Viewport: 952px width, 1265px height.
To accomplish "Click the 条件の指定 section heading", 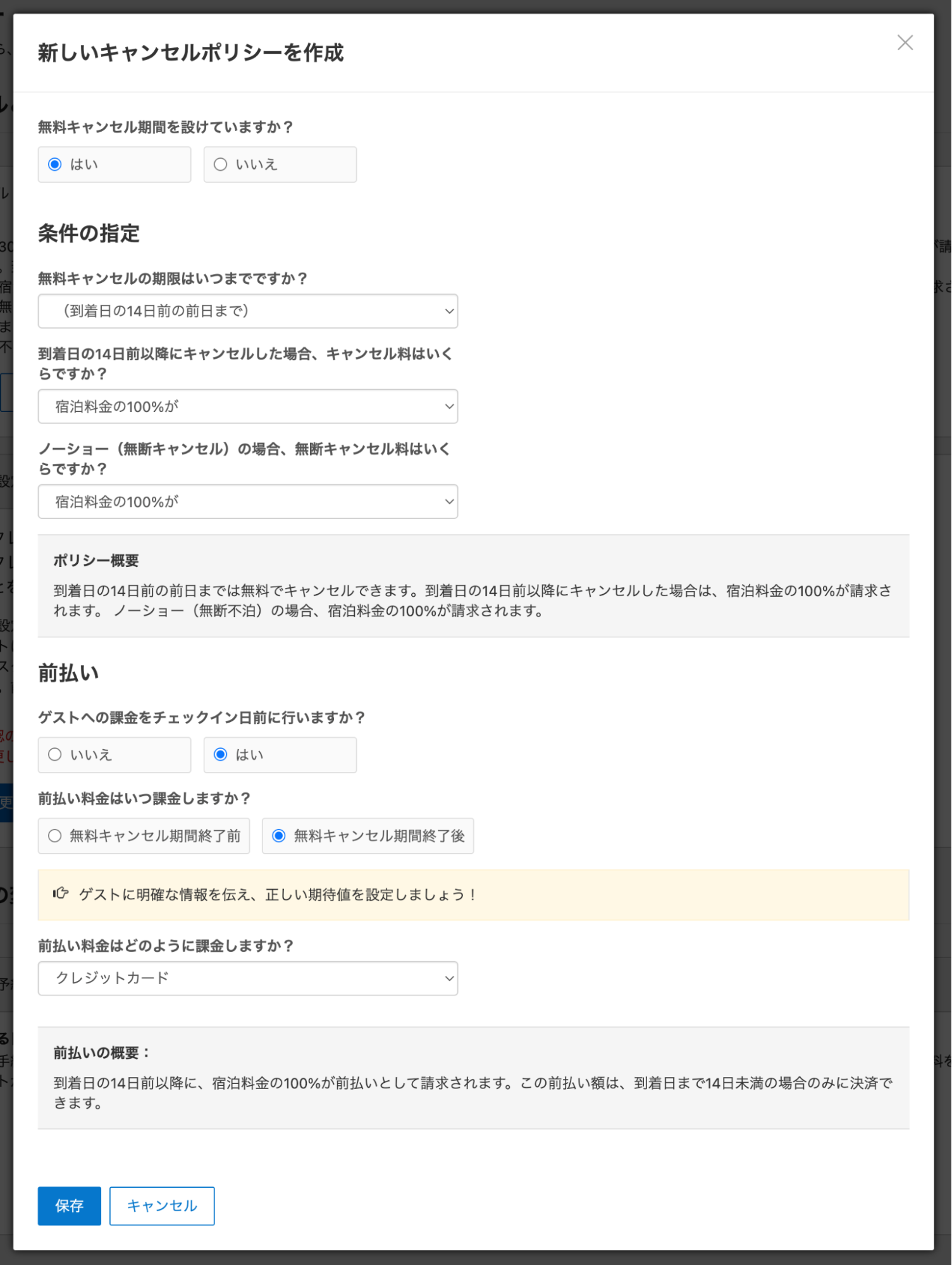I will (89, 234).
